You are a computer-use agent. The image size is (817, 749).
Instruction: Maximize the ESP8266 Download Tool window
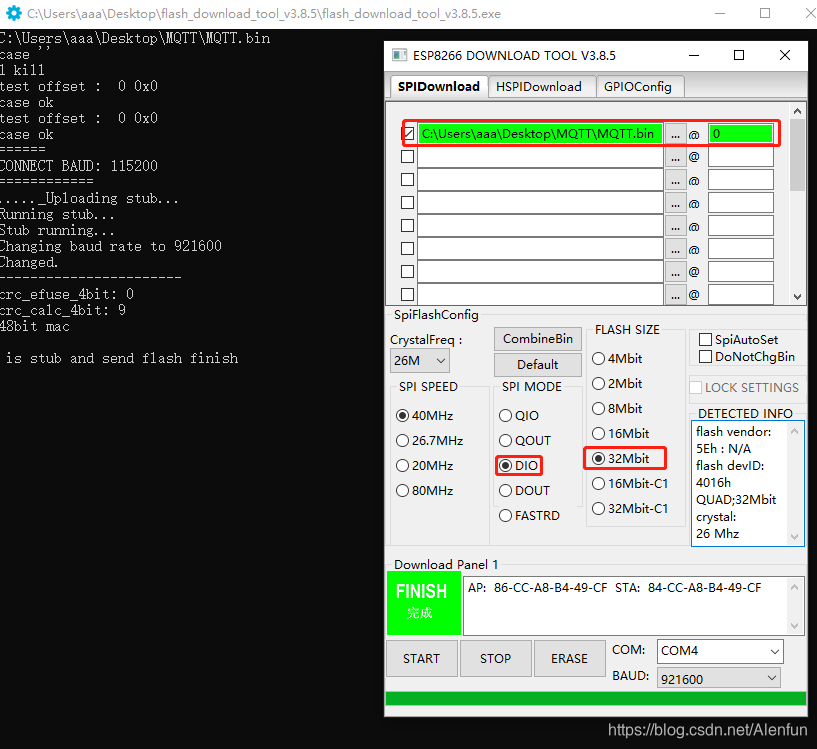(x=739, y=55)
